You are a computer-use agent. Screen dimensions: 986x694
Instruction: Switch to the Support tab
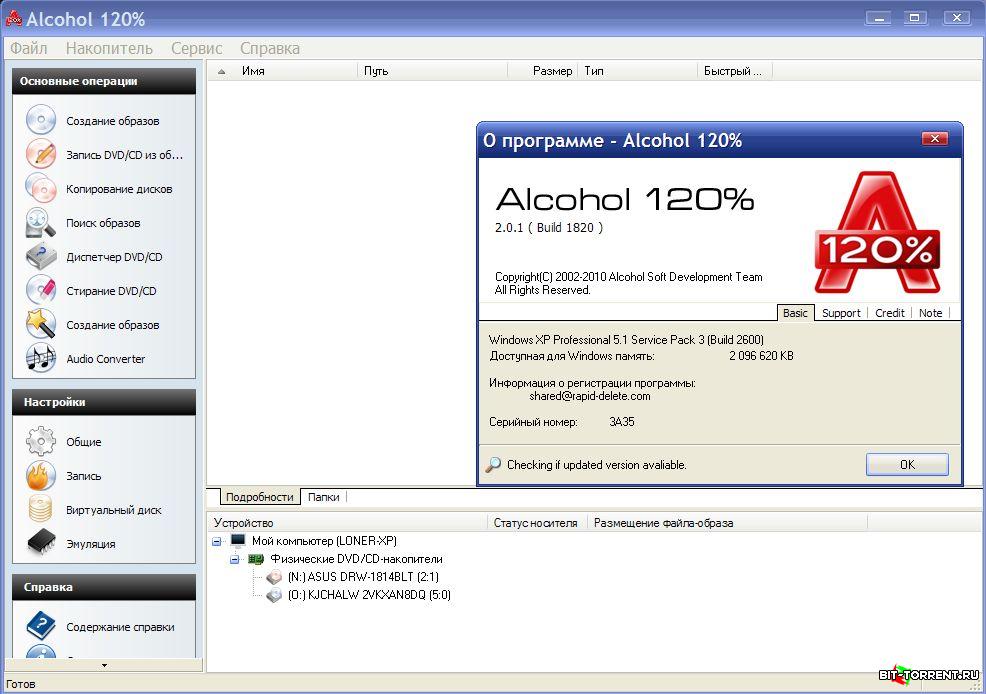tap(840, 313)
